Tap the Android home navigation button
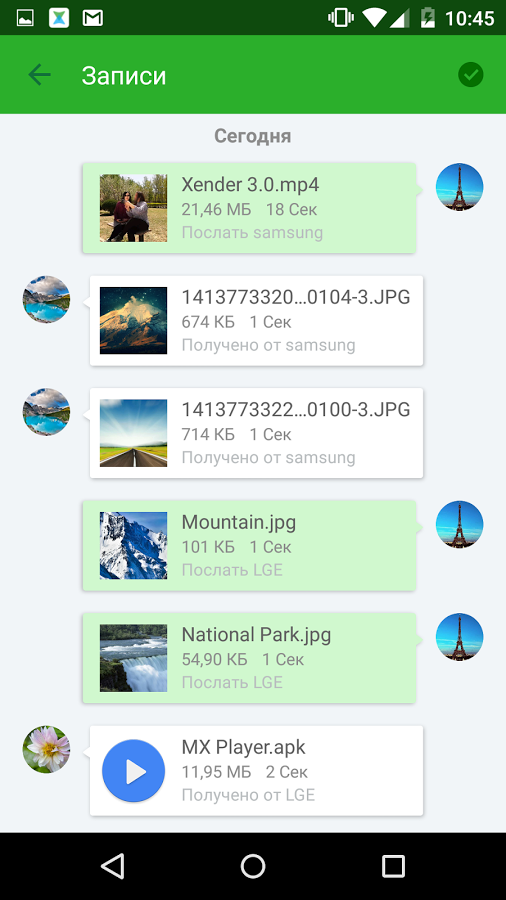 (x=253, y=866)
